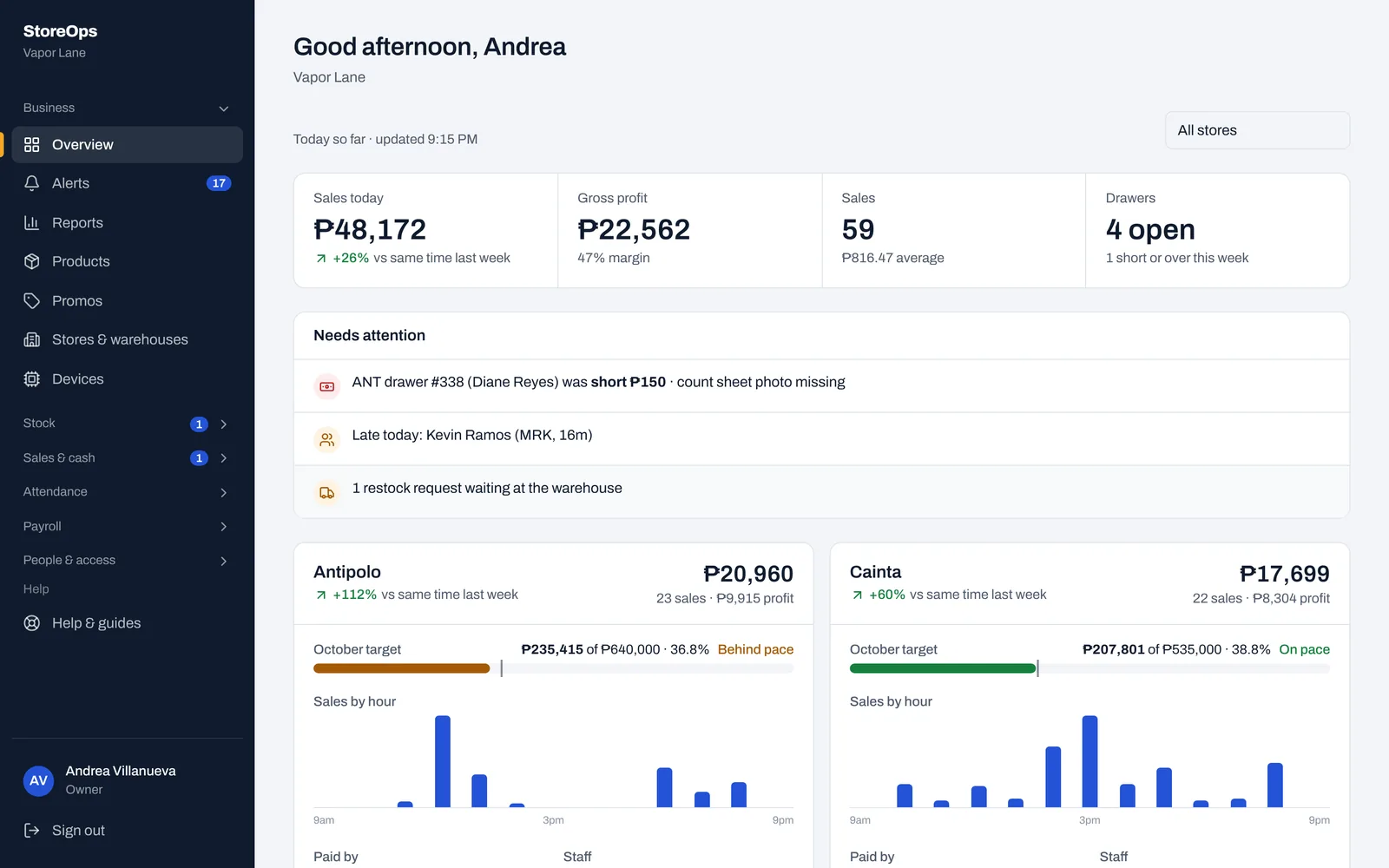Click the Antipolo October target progress bar
This screenshot has height=868, width=1389.
point(553,668)
